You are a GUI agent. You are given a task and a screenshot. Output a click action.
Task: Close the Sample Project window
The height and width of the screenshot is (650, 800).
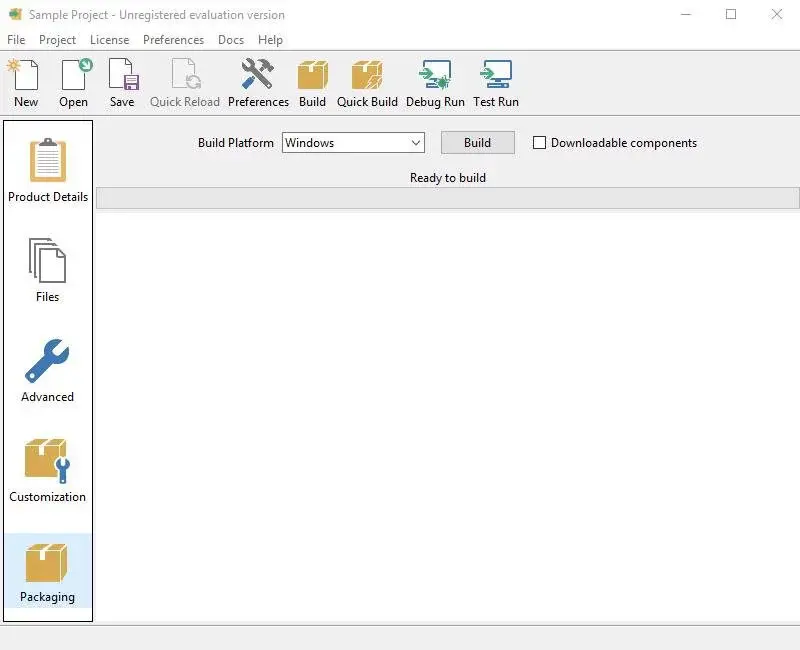(x=777, y=14)
